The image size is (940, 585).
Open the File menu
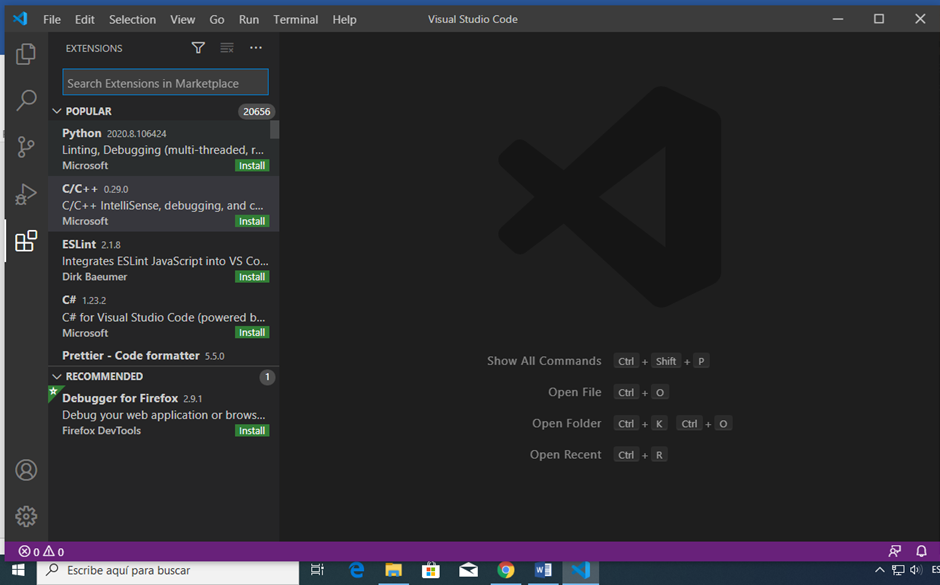52,19
